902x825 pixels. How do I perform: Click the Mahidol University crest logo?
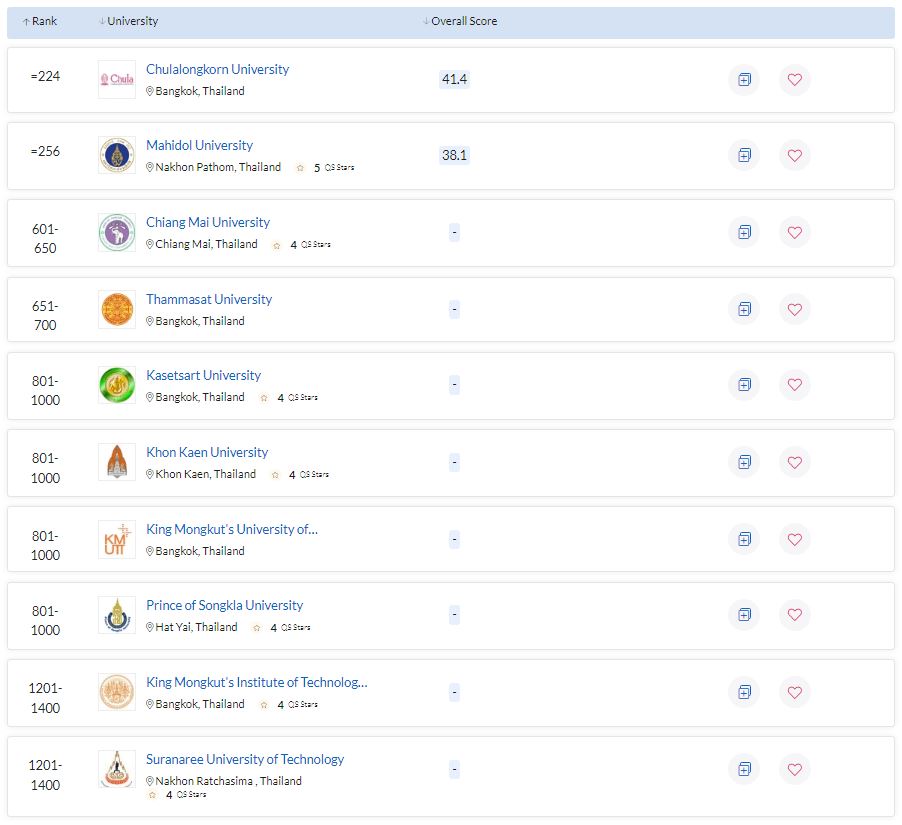coord(117,155)
